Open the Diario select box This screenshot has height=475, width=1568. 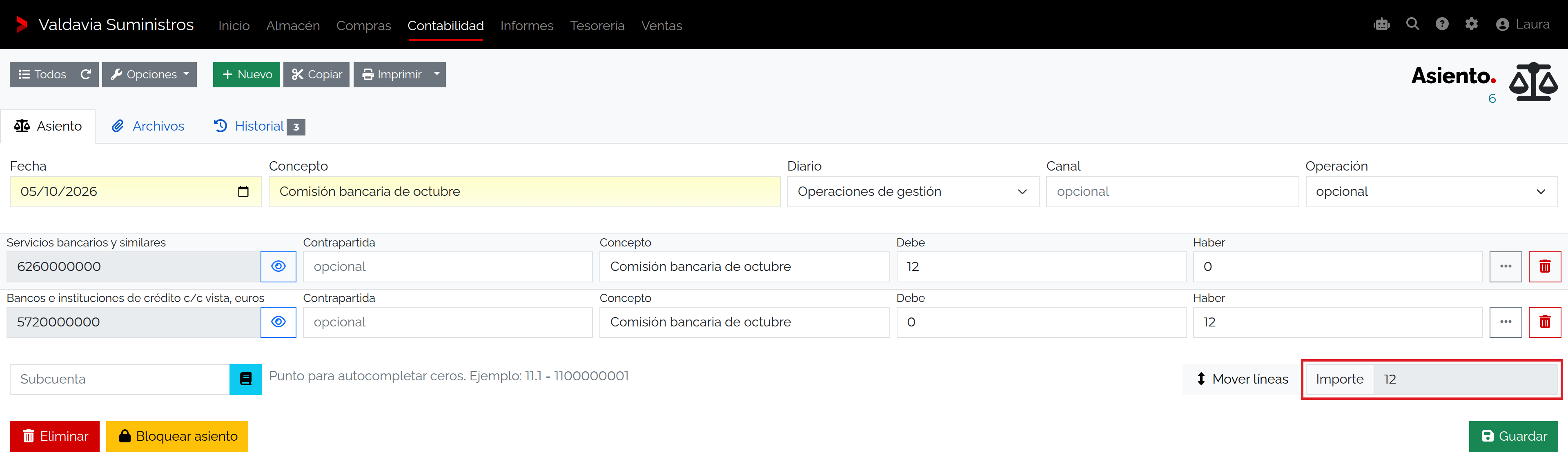click(x=913, y=191)
